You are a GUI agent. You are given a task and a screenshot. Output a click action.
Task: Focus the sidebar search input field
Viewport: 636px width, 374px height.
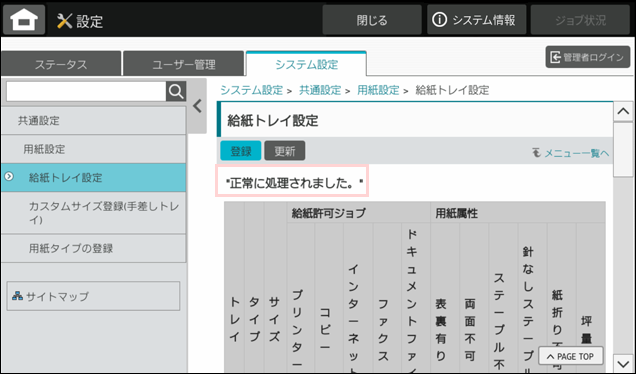86,91
